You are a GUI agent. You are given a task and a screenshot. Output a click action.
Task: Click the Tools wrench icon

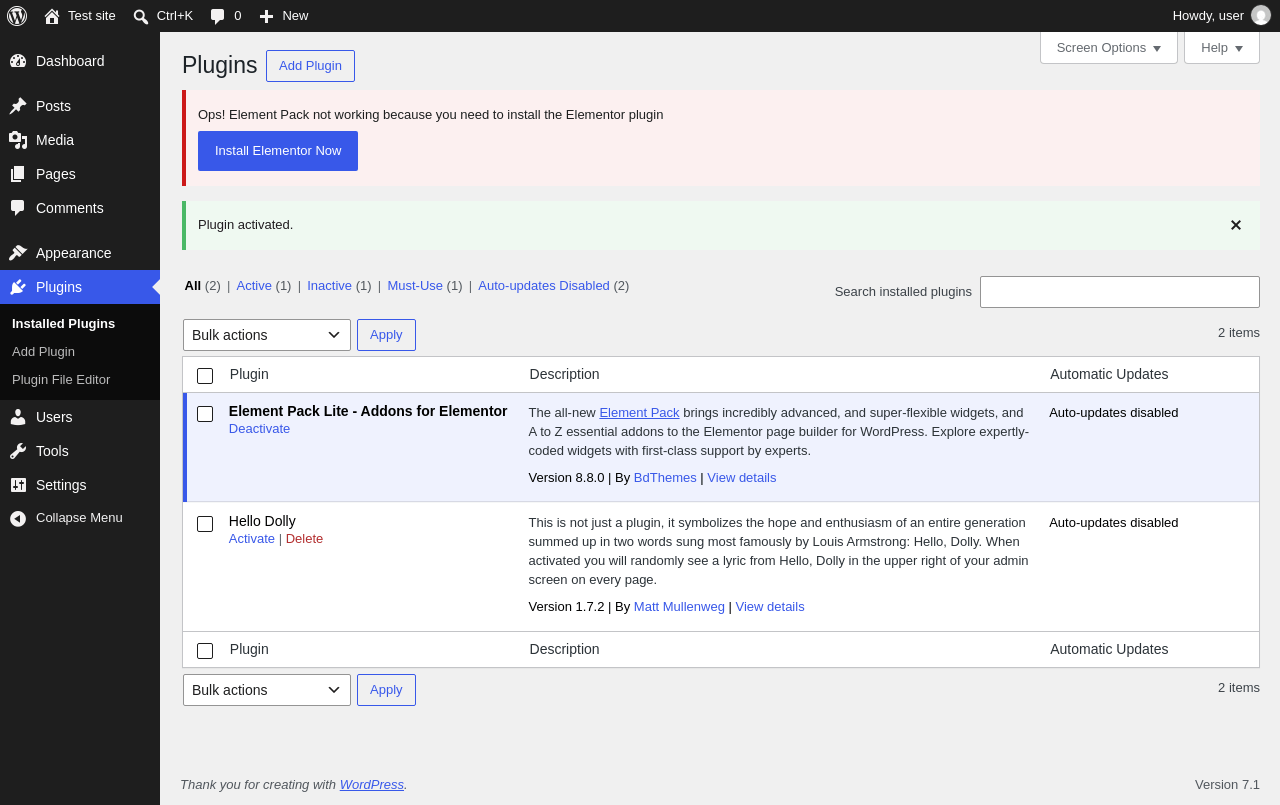click(x=18, y=451)
